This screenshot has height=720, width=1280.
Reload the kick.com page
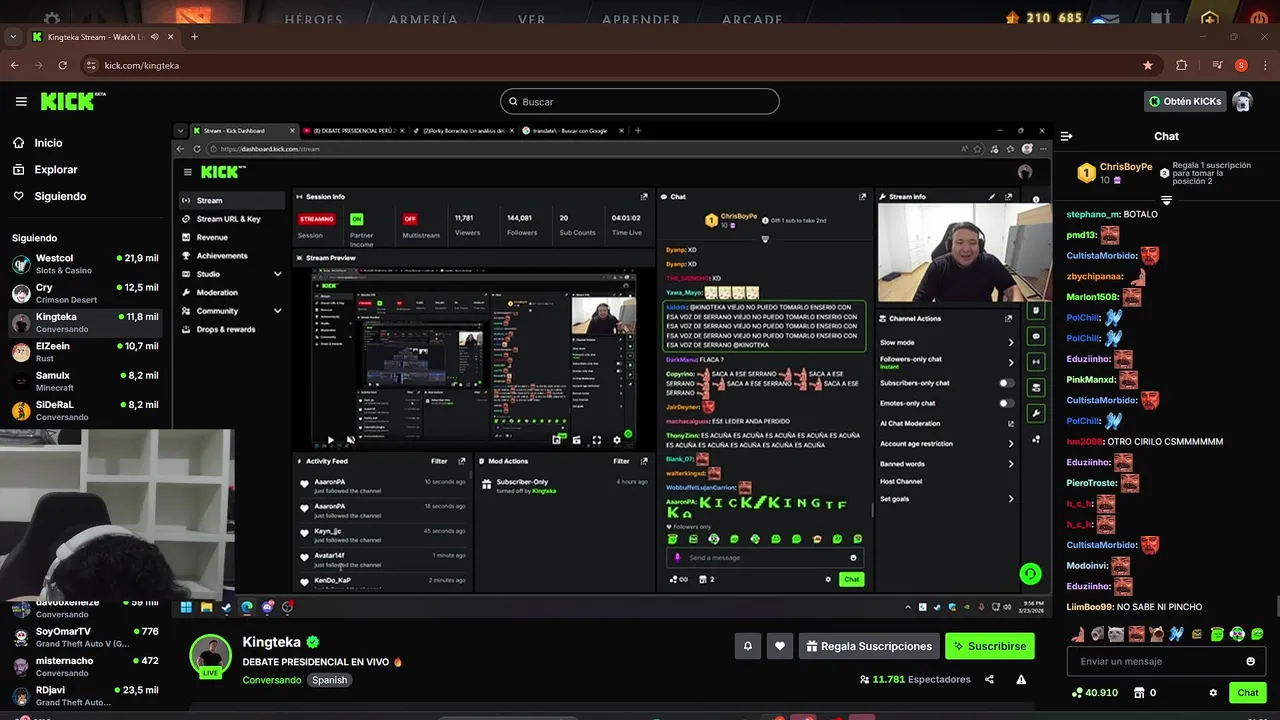[x=63, y=65]
